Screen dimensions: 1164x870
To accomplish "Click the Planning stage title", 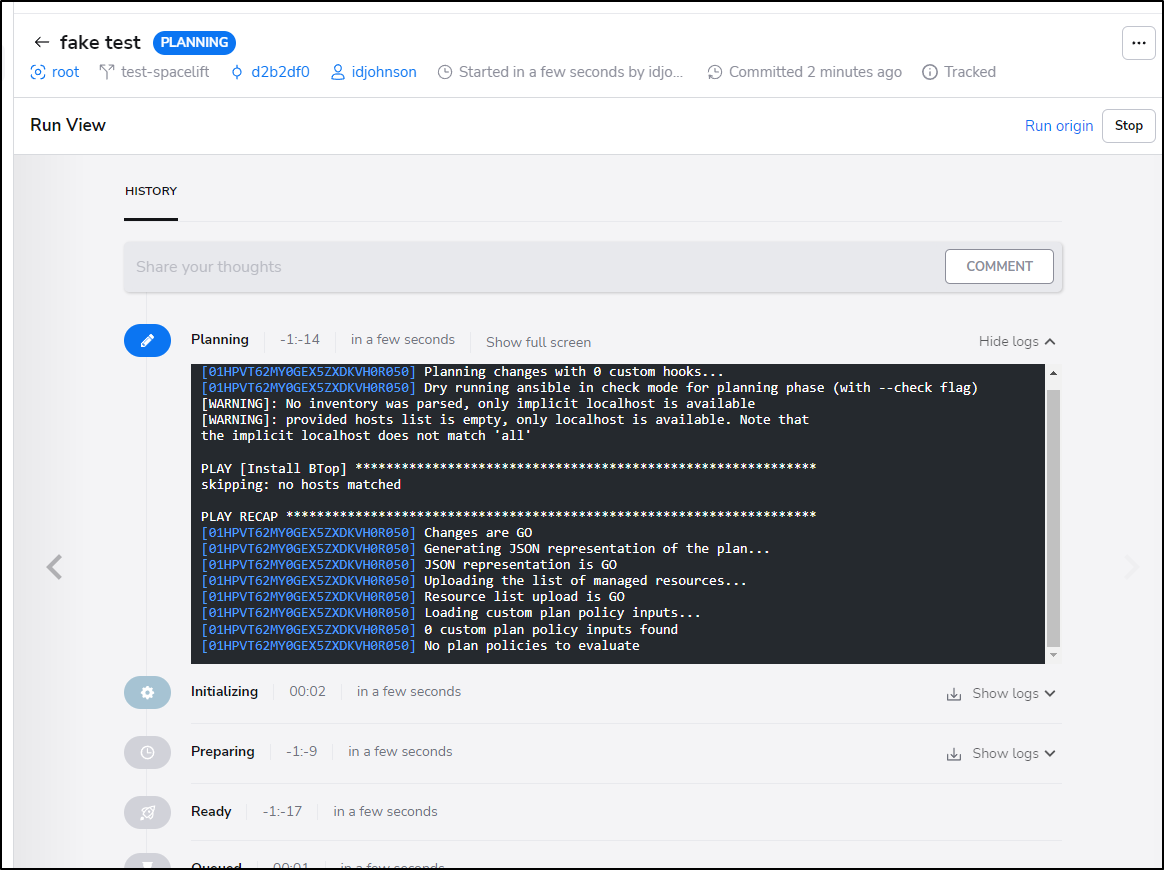I will (x=220, y=339).
